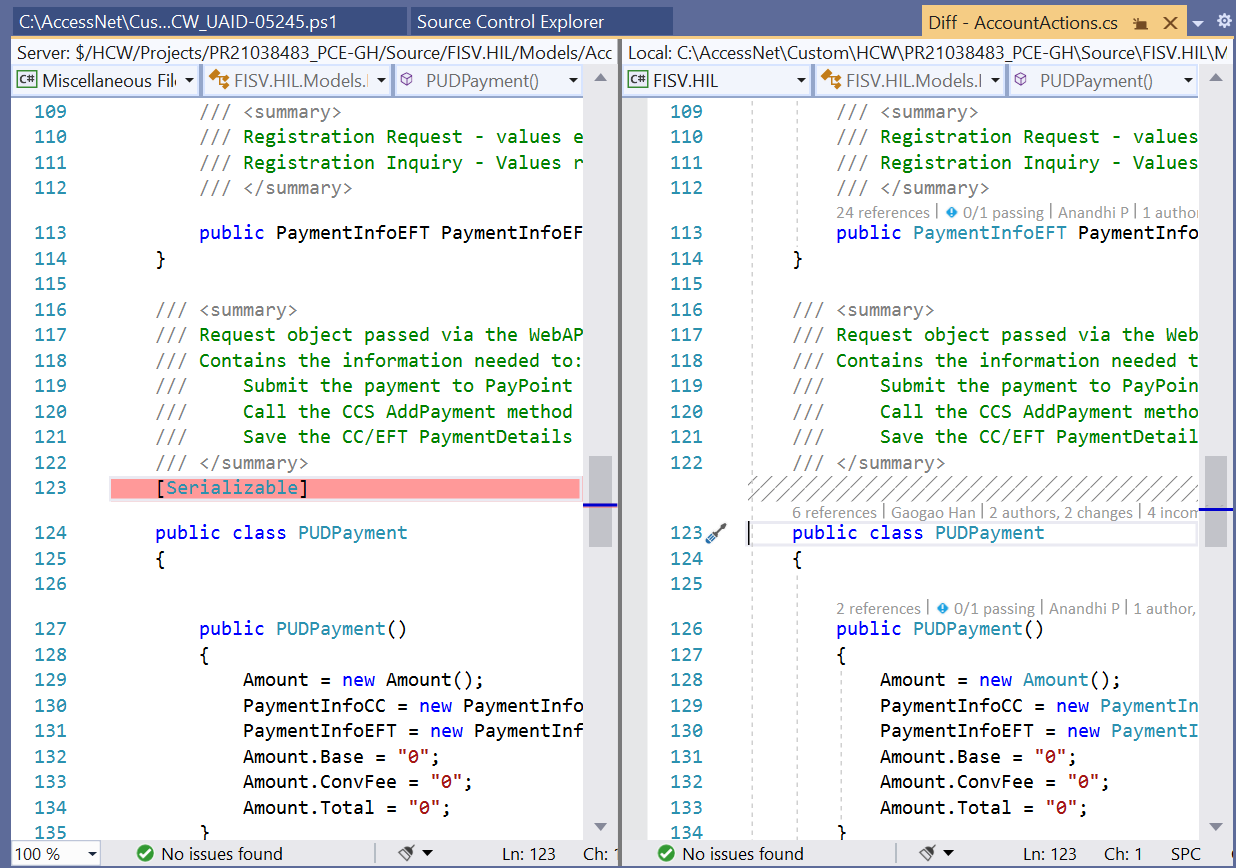Image resolution: width=1236 pixels, height=868 pixels.
Task: Click Gaogao Han author CodeLens
Action: tap(934, 512)
